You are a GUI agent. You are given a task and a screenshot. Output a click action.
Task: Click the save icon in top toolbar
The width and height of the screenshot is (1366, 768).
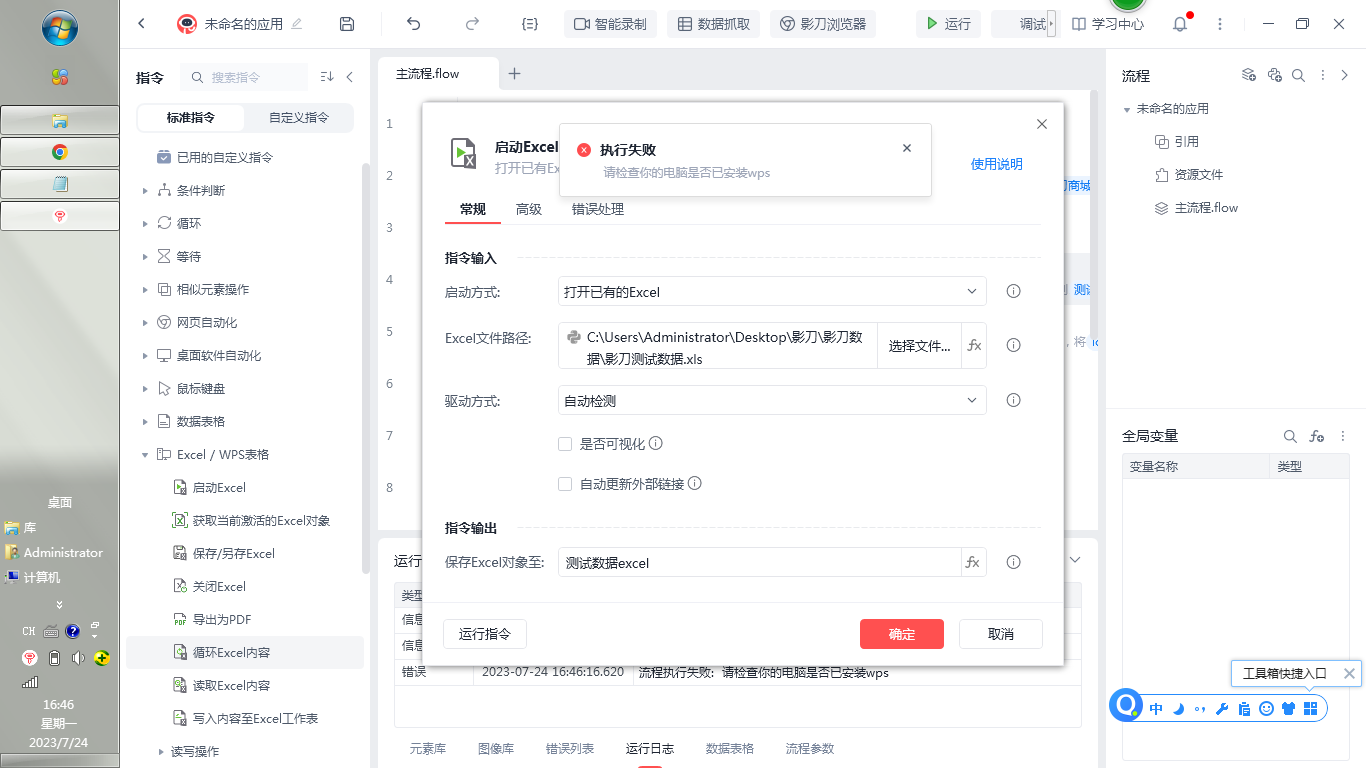coord(347,24)
